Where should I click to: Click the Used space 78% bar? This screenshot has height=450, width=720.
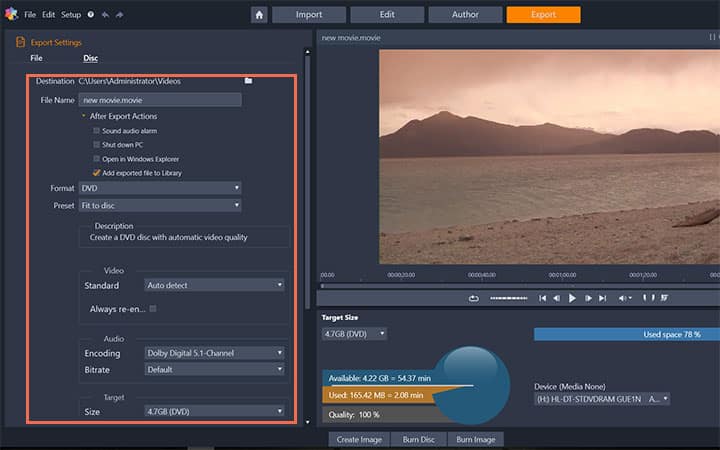tap(627, 334)
